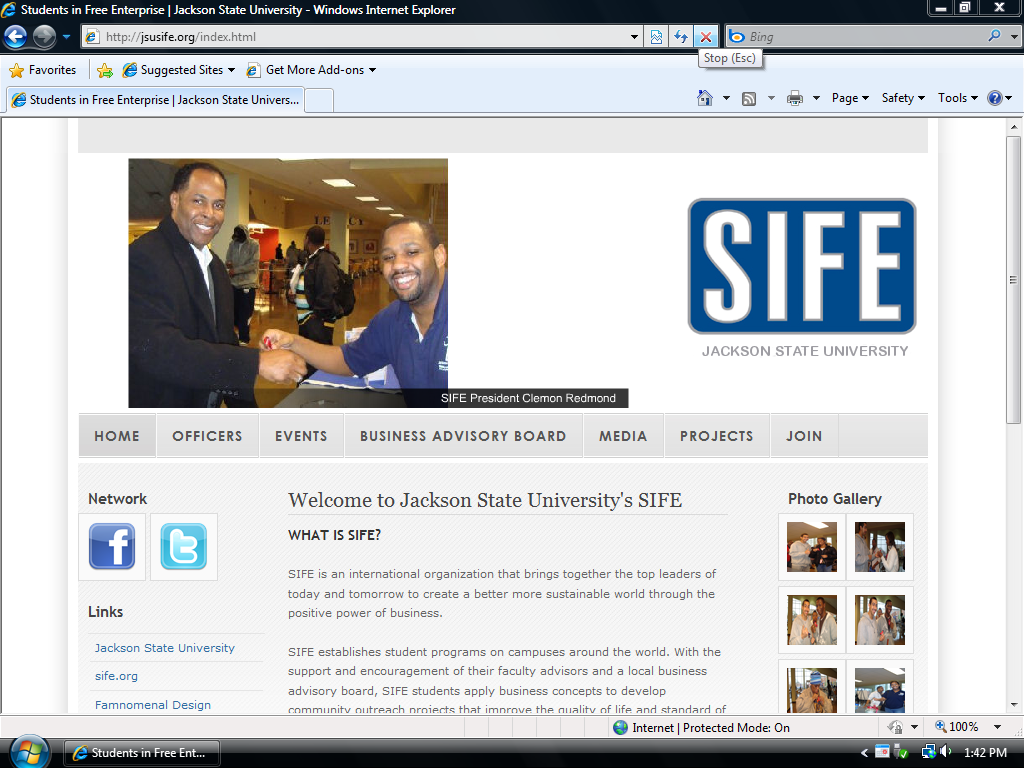Image resolution: width=1024 pixels, height=768 pixels.
Task: Click the scrollbar down arrow
Action: 1014,705
